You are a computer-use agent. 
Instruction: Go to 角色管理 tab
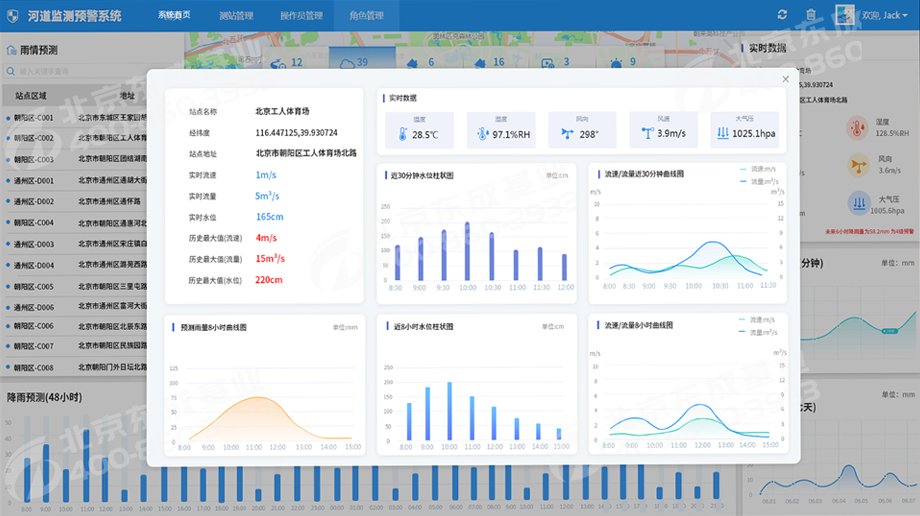(x=366, y=16)
